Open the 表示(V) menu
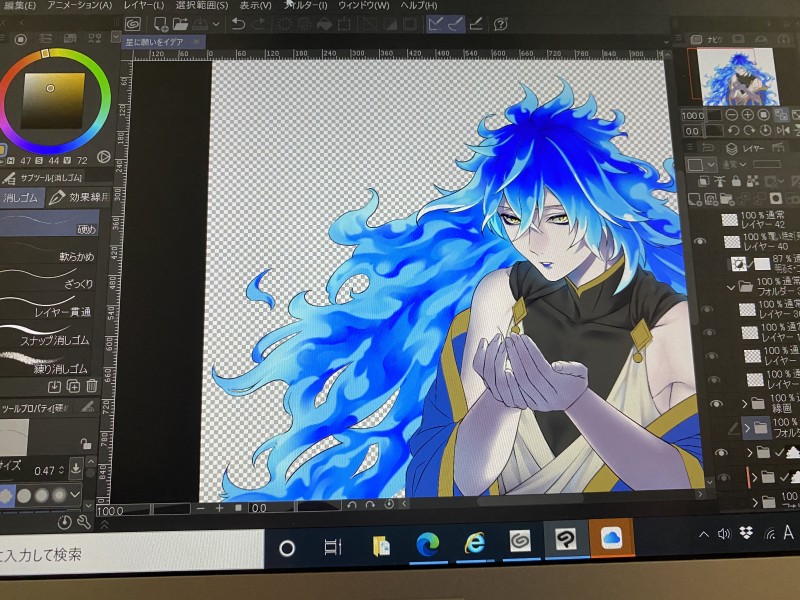Image resolution: width=800 pixels, height=600 pixels. click(255, 6)
